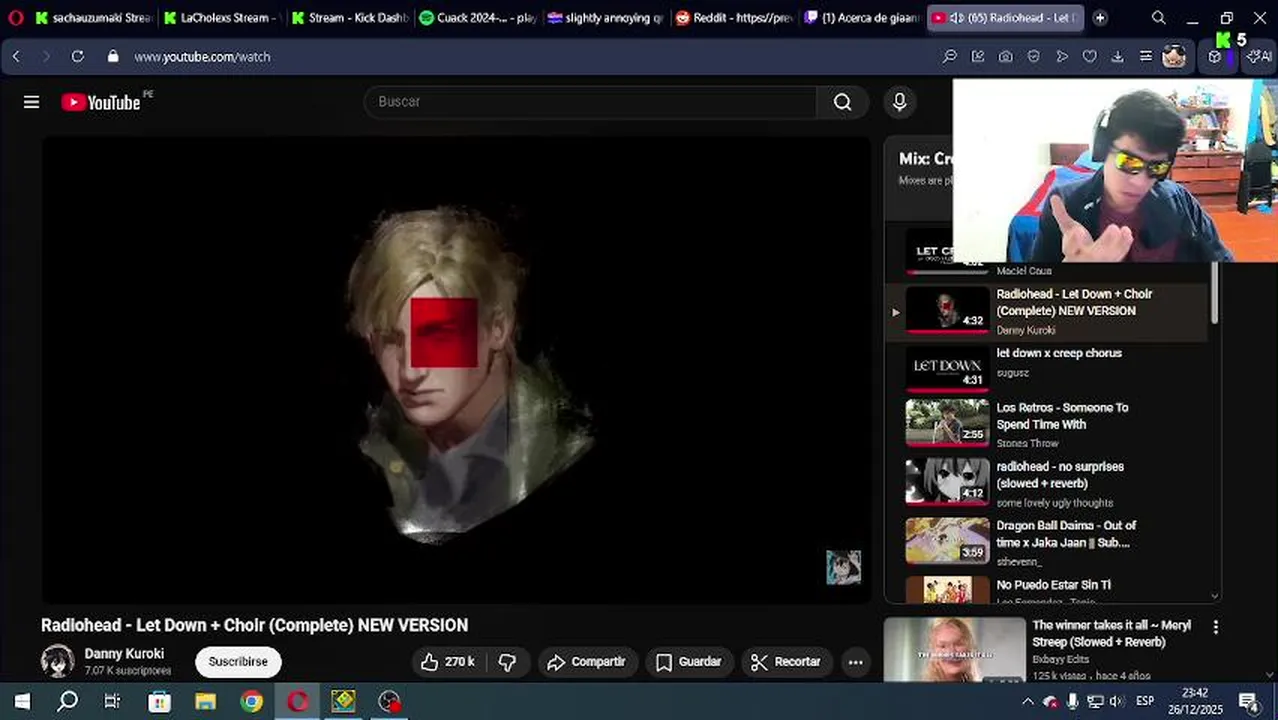The height and width of the screenshot is (720, 1278).
Task: Go to the YouTube home logo
Action: click(x=101, y=102)
